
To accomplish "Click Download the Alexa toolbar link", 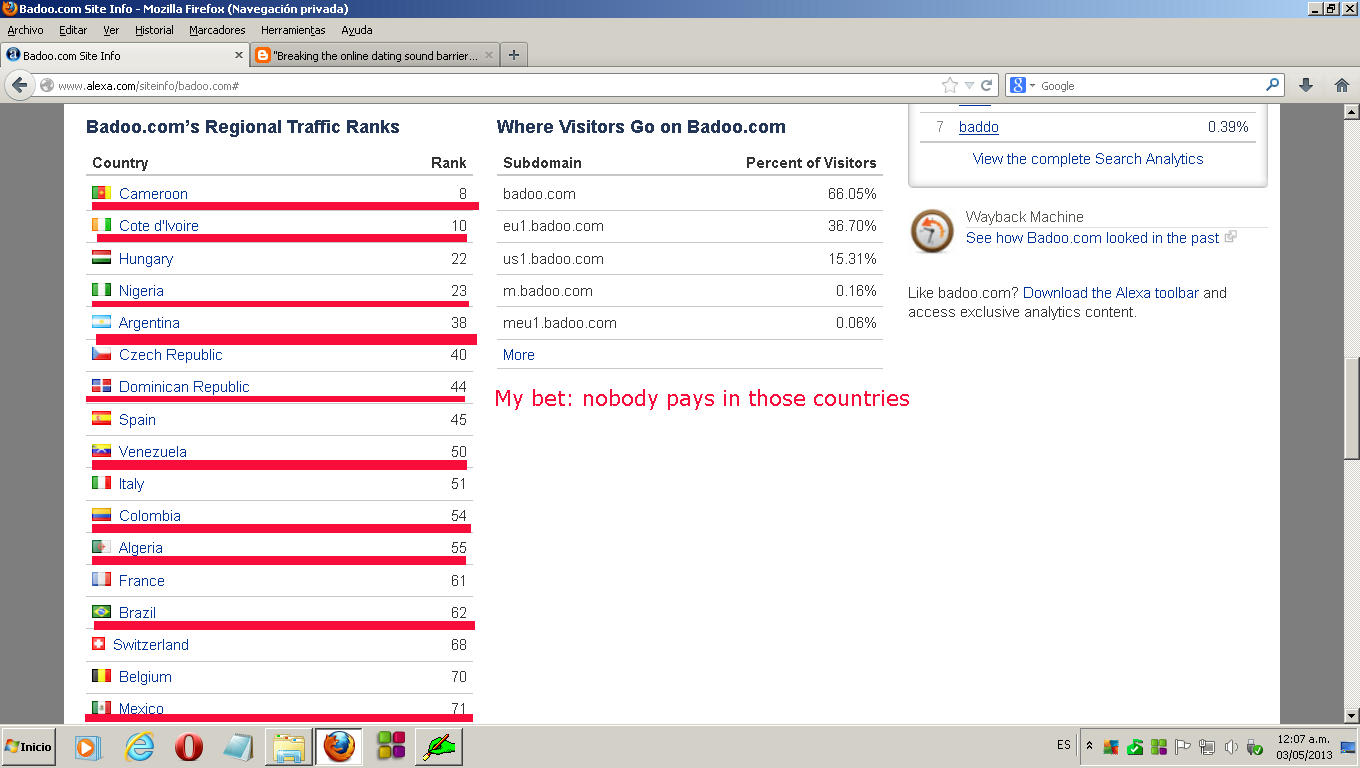I will tap(1111, 293).
